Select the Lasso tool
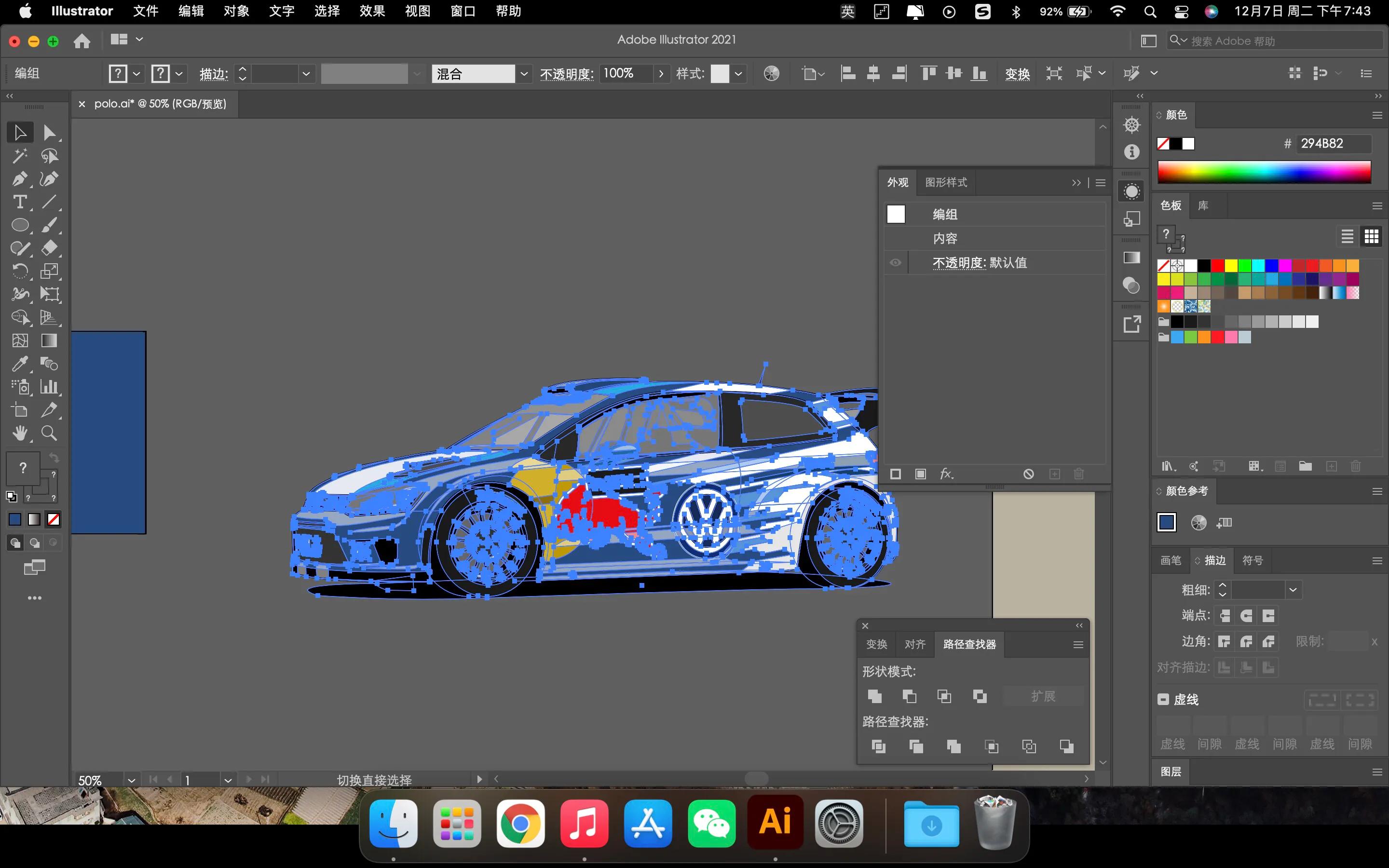The image size is (1389, 868). click(x=49, y=156)
